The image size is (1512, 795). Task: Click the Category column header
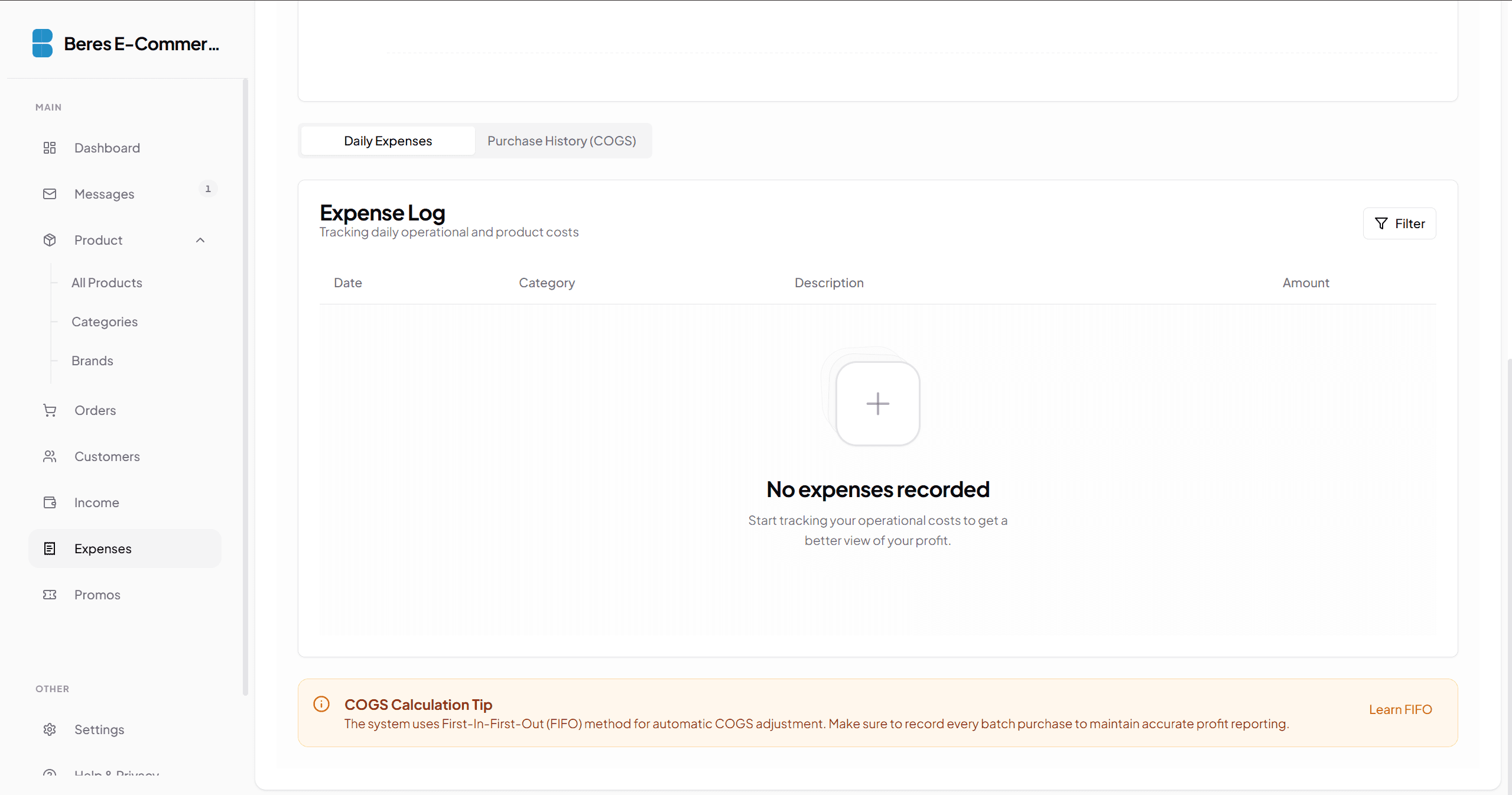[x=547, y=283]
